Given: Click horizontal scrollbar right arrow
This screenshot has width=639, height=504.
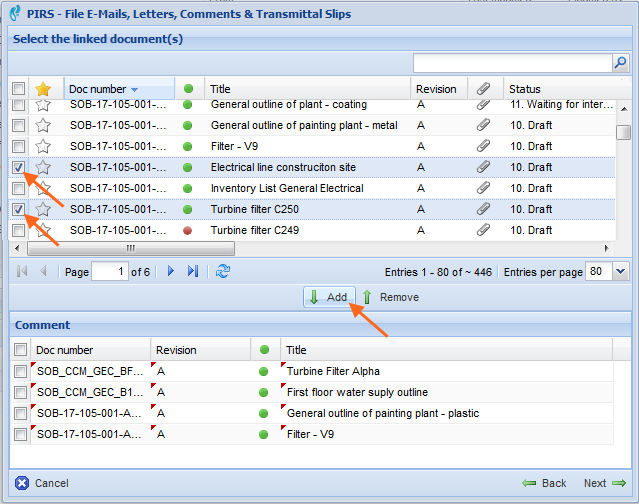Looking at the screenshot, I should point(606,248).
